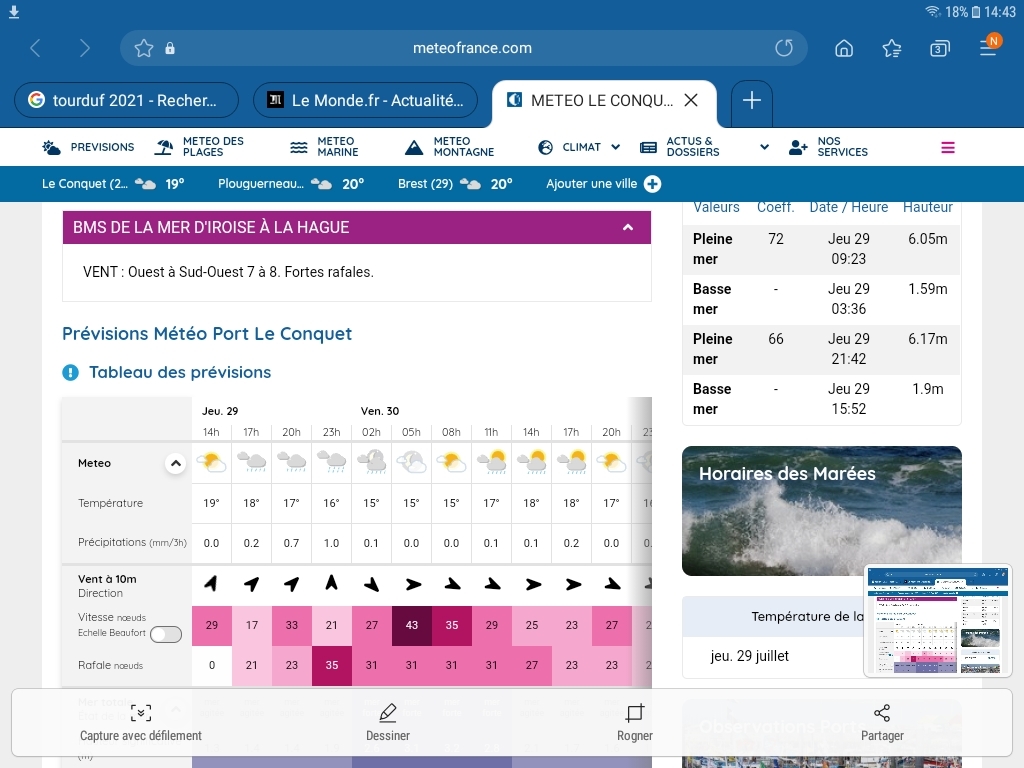The height and width of the screenshot is (768, 1024).
Task: Click Tableau des prévisions info icon
Action: pos(71,372)
